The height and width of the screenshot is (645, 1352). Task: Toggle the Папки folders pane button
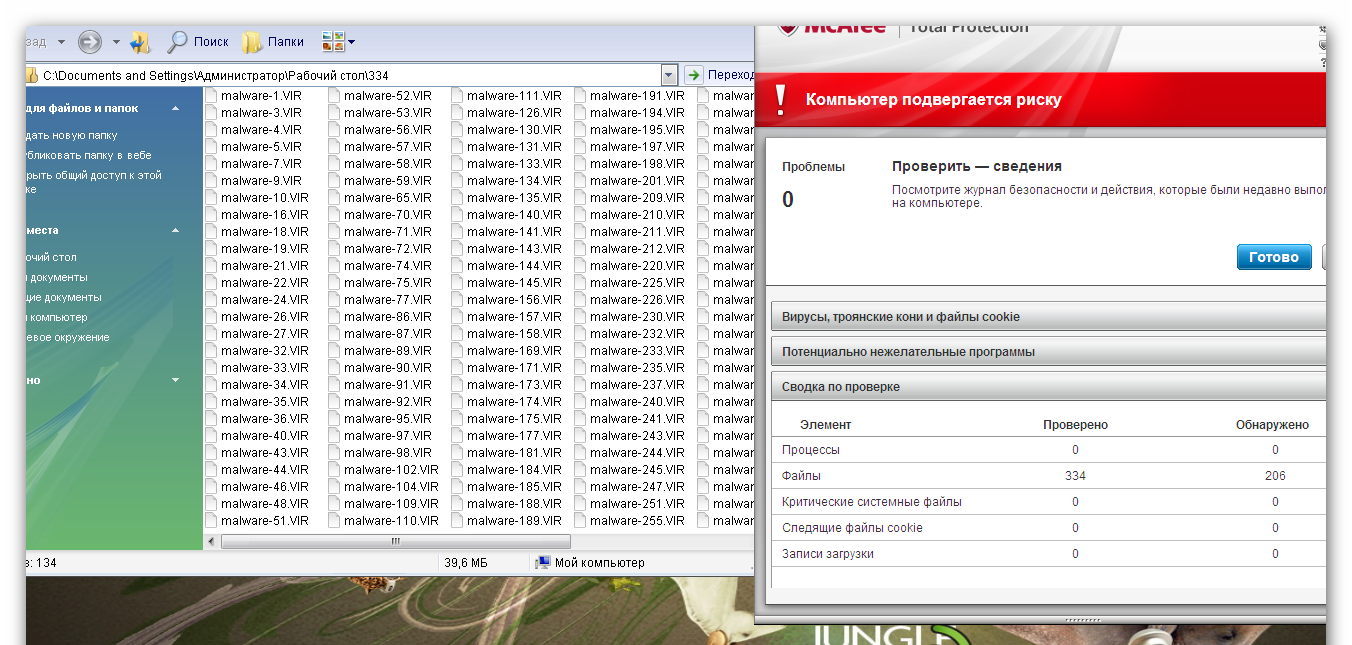[273, 42]
